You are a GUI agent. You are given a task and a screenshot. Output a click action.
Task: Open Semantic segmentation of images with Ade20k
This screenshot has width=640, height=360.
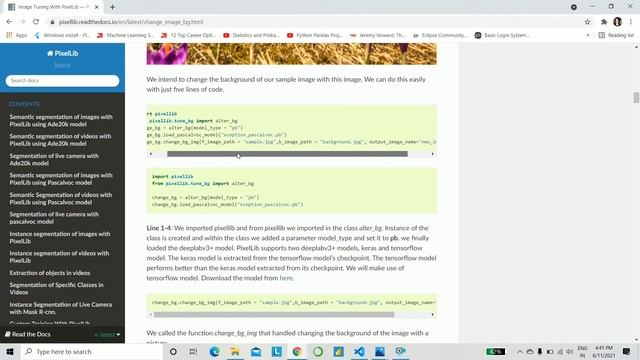61,120
